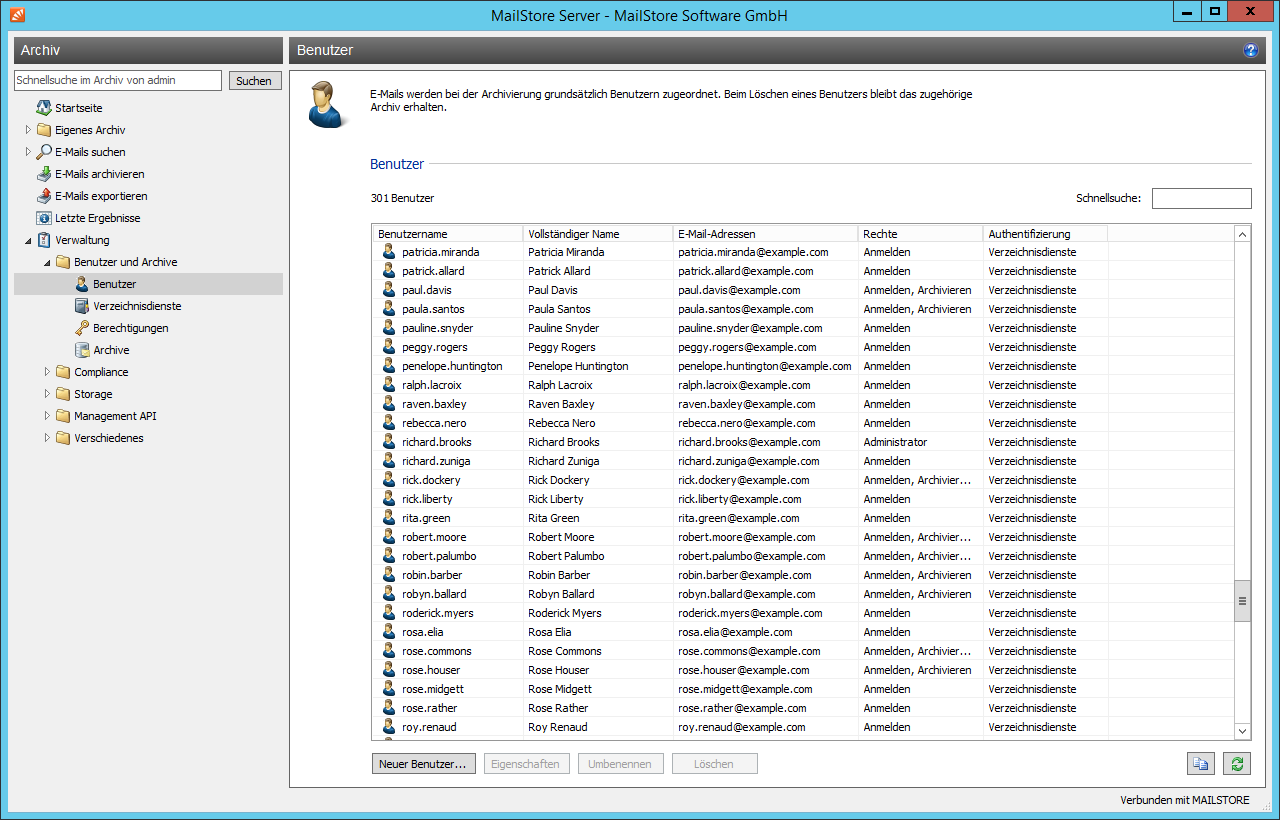Click user icon beside rita.green
1280x820 pixels.
[x=390, y=518]
